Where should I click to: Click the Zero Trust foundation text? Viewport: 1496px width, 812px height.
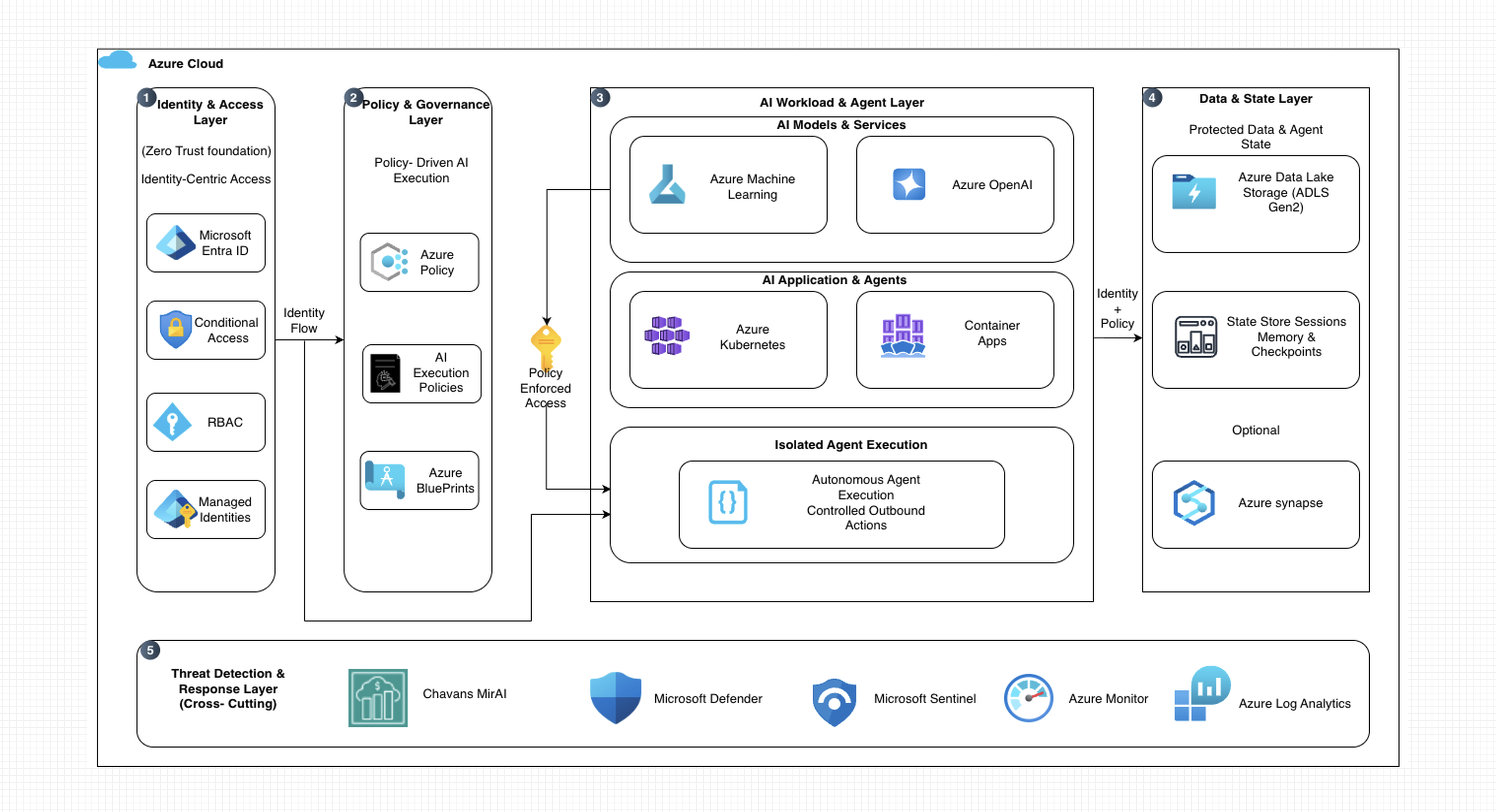click(x=206, y=151)
